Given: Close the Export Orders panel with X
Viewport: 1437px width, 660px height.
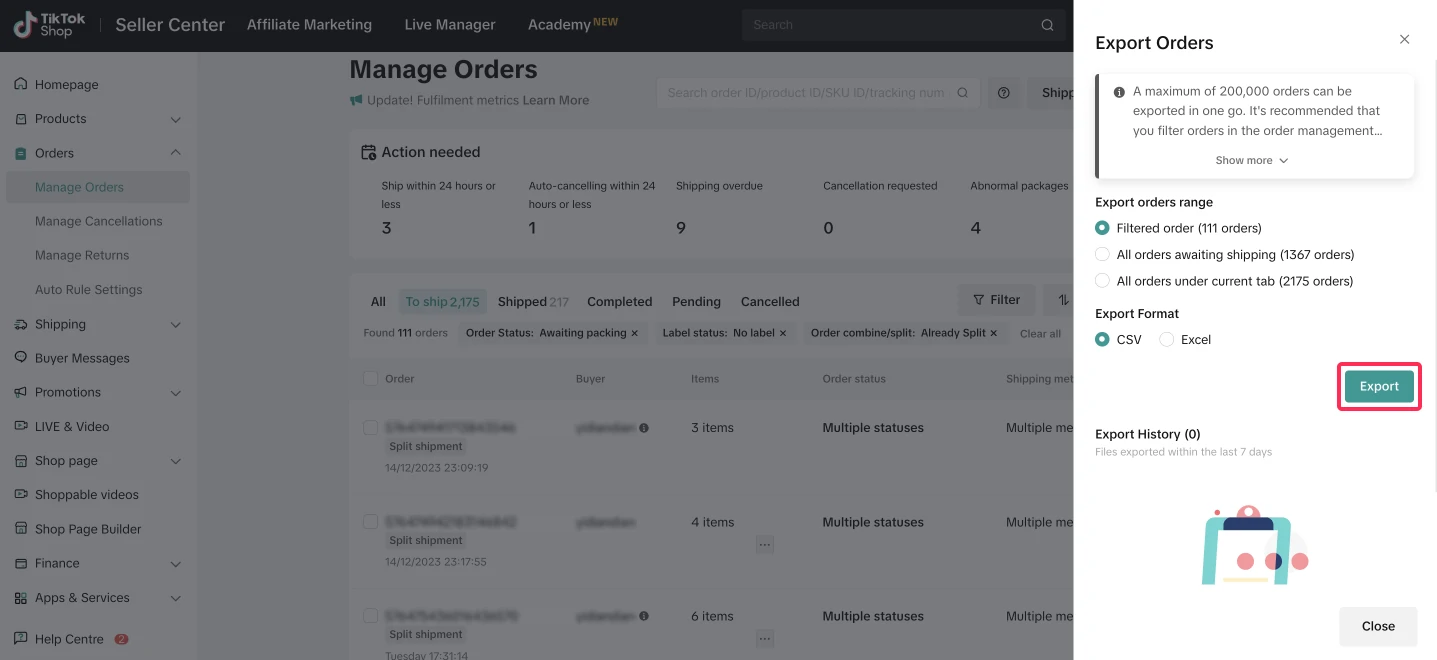Looking at the screenshot, I should pyautogui.click(x=1404, y=40).
